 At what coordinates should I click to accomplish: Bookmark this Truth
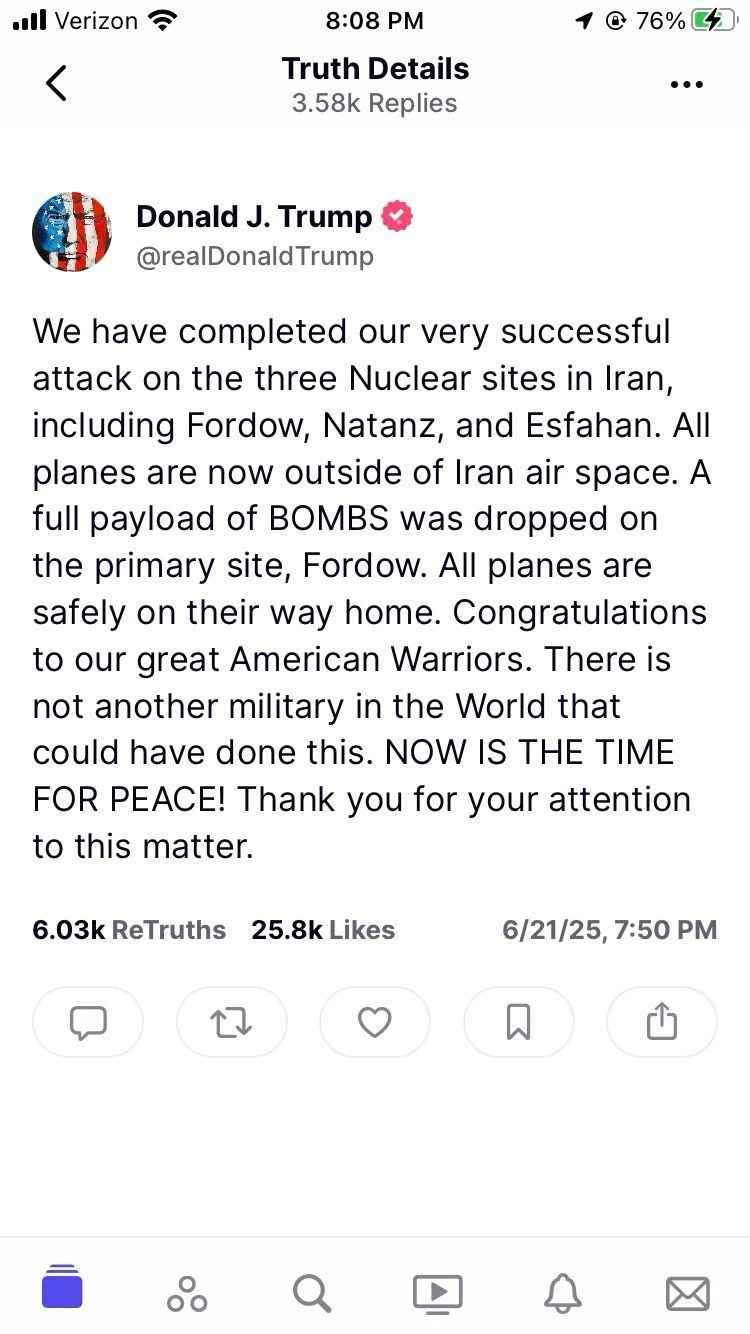[x=518, y=1022]
